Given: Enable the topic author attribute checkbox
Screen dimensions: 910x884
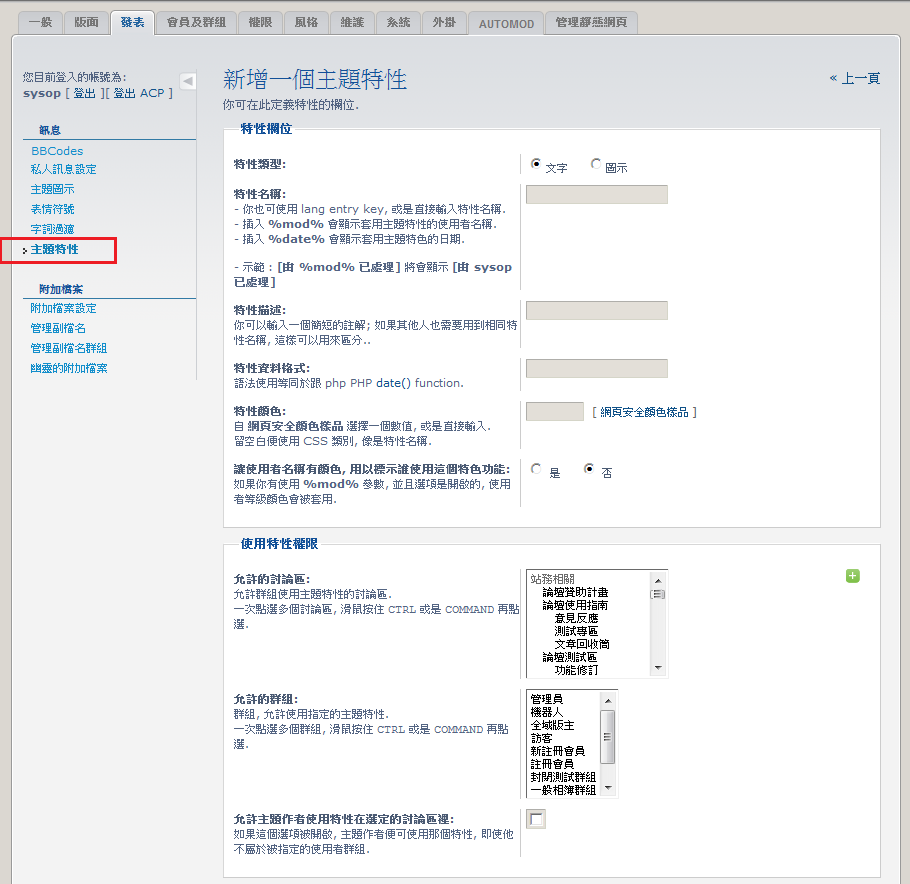Looking at the screenshot, I should coord(537,820).
